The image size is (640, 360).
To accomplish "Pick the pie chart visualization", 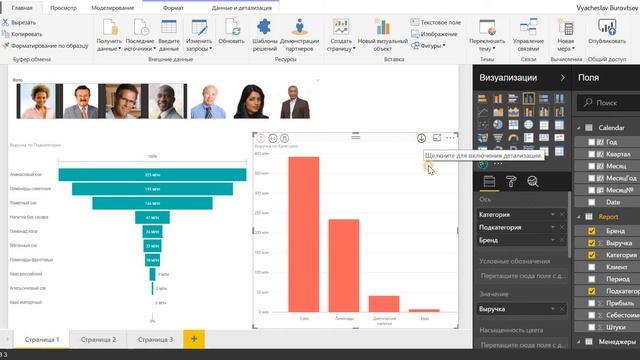I will (x=498, y=124).
